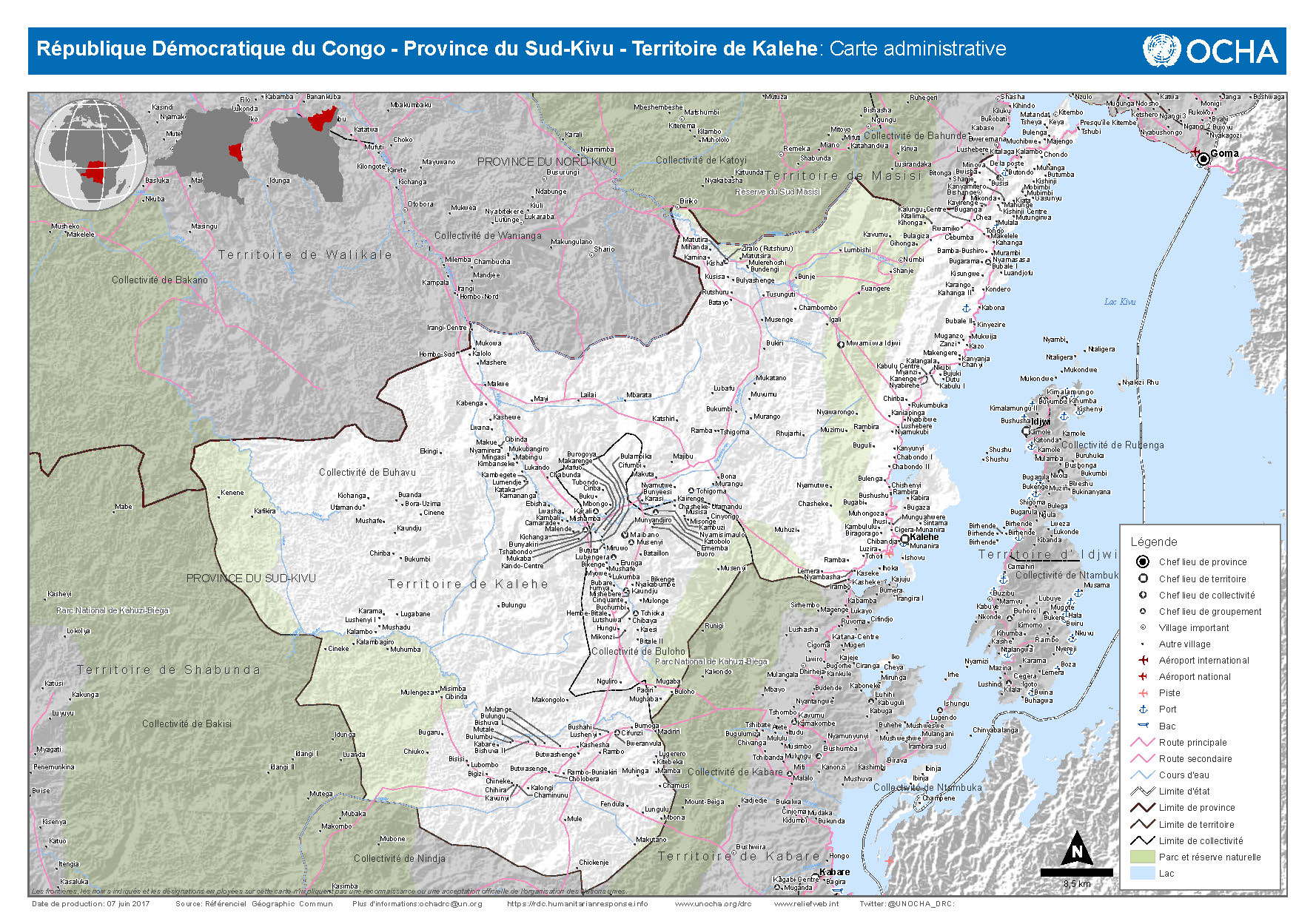Click the 'Territoire de Kalehe' map label
1316x924 pixels.
click(468, 584)
